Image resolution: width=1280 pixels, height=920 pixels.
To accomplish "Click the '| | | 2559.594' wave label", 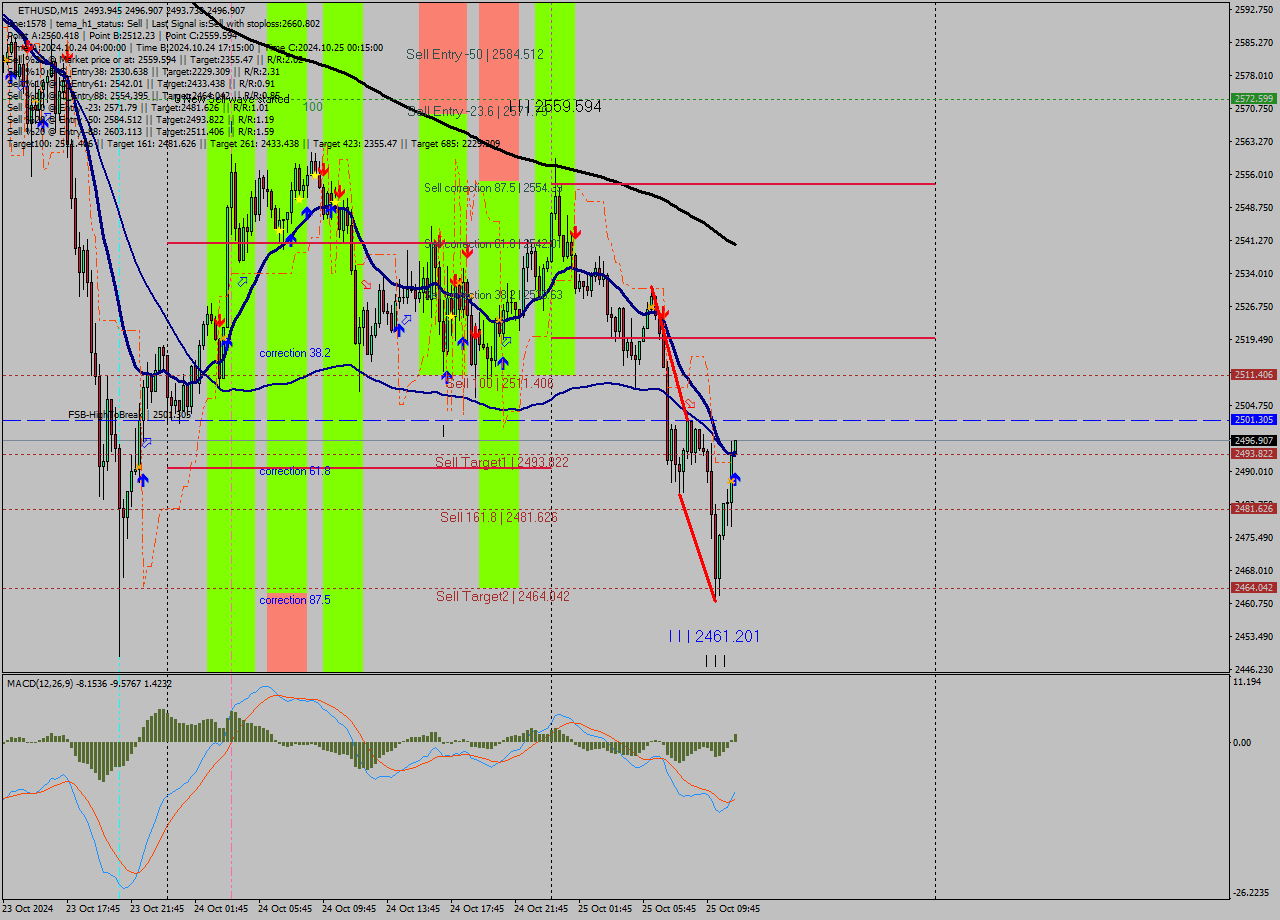I will tap(555, 106).
